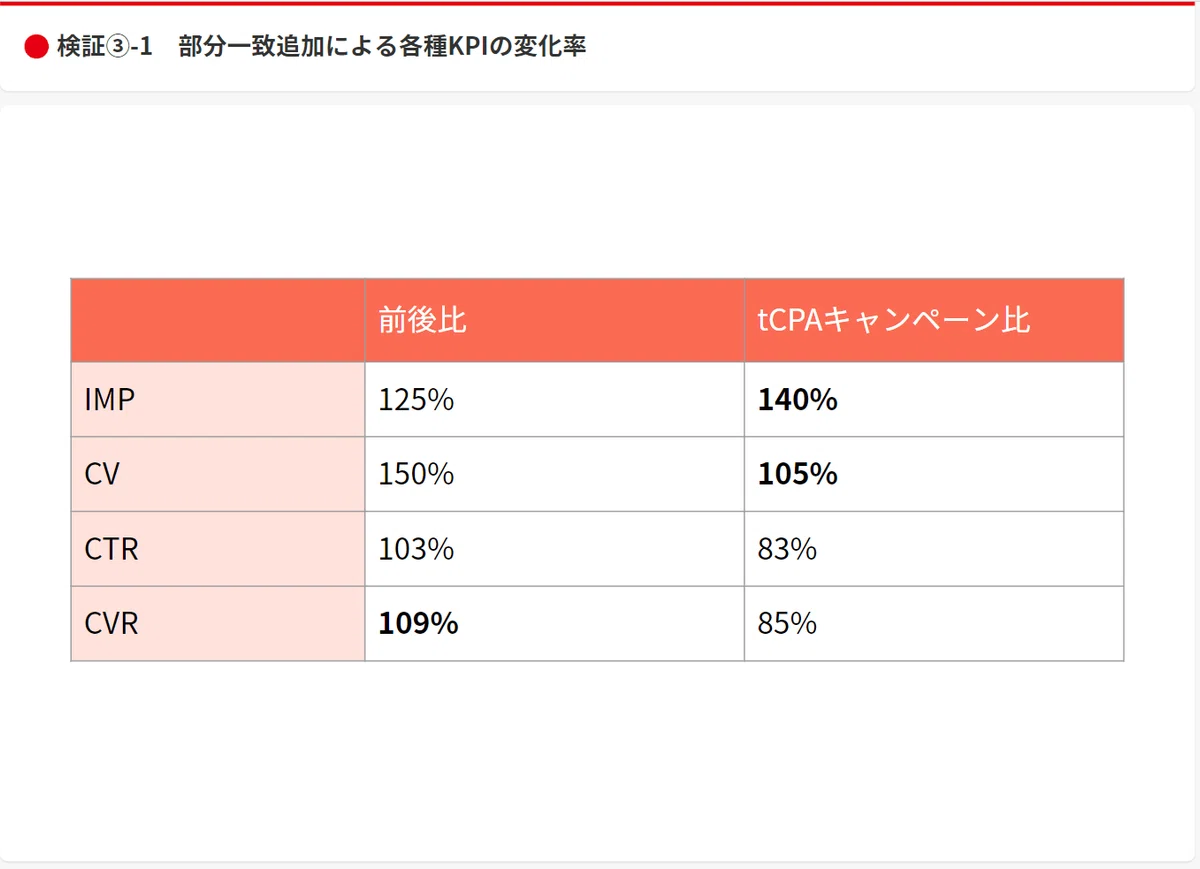
Task: Click the empty top-left header cell
Action: click(218, 320)
